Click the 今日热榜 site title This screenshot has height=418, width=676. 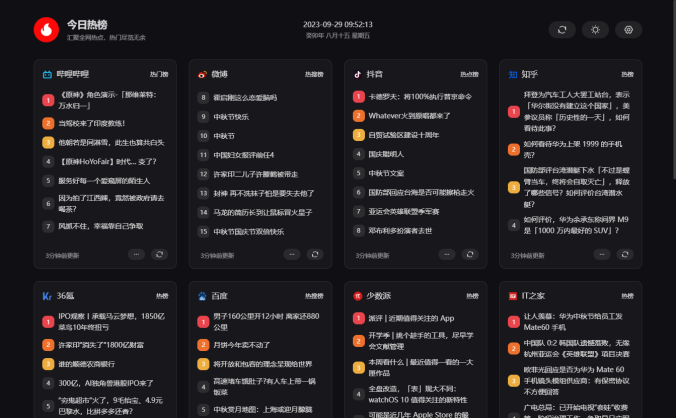(x=87, y=25)
